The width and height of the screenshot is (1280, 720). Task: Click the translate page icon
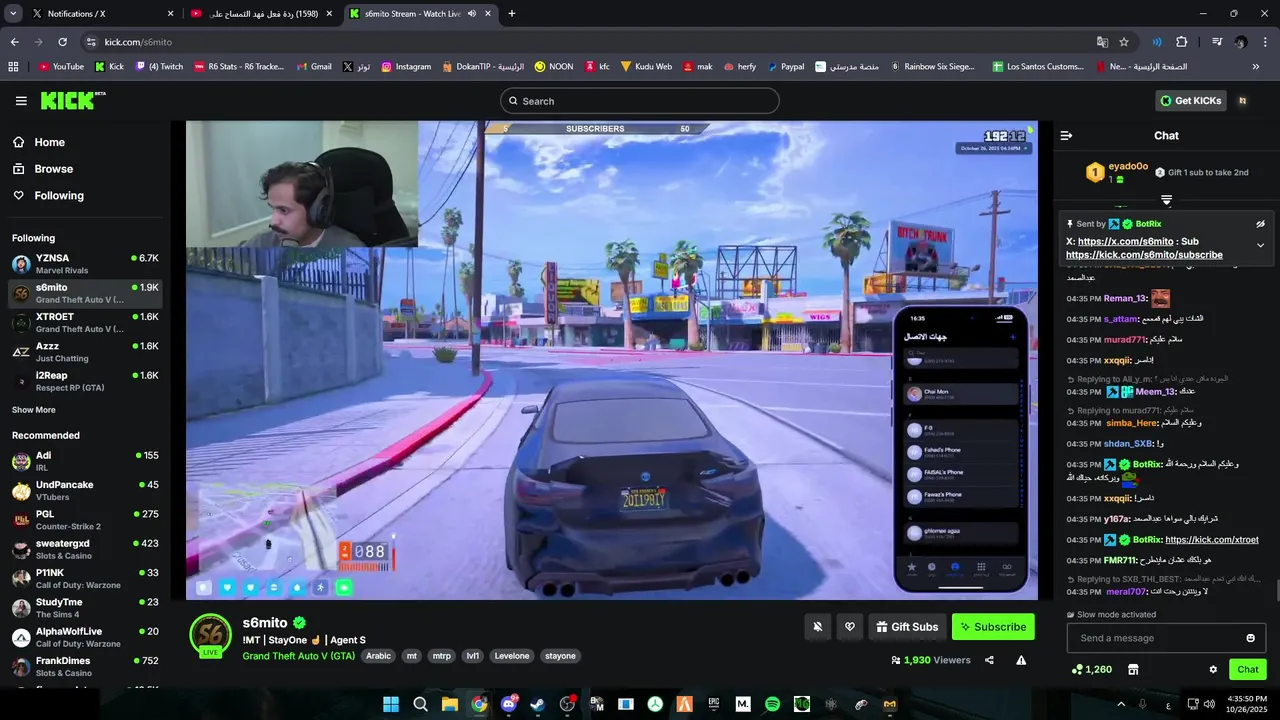(x=1102, y=42)
